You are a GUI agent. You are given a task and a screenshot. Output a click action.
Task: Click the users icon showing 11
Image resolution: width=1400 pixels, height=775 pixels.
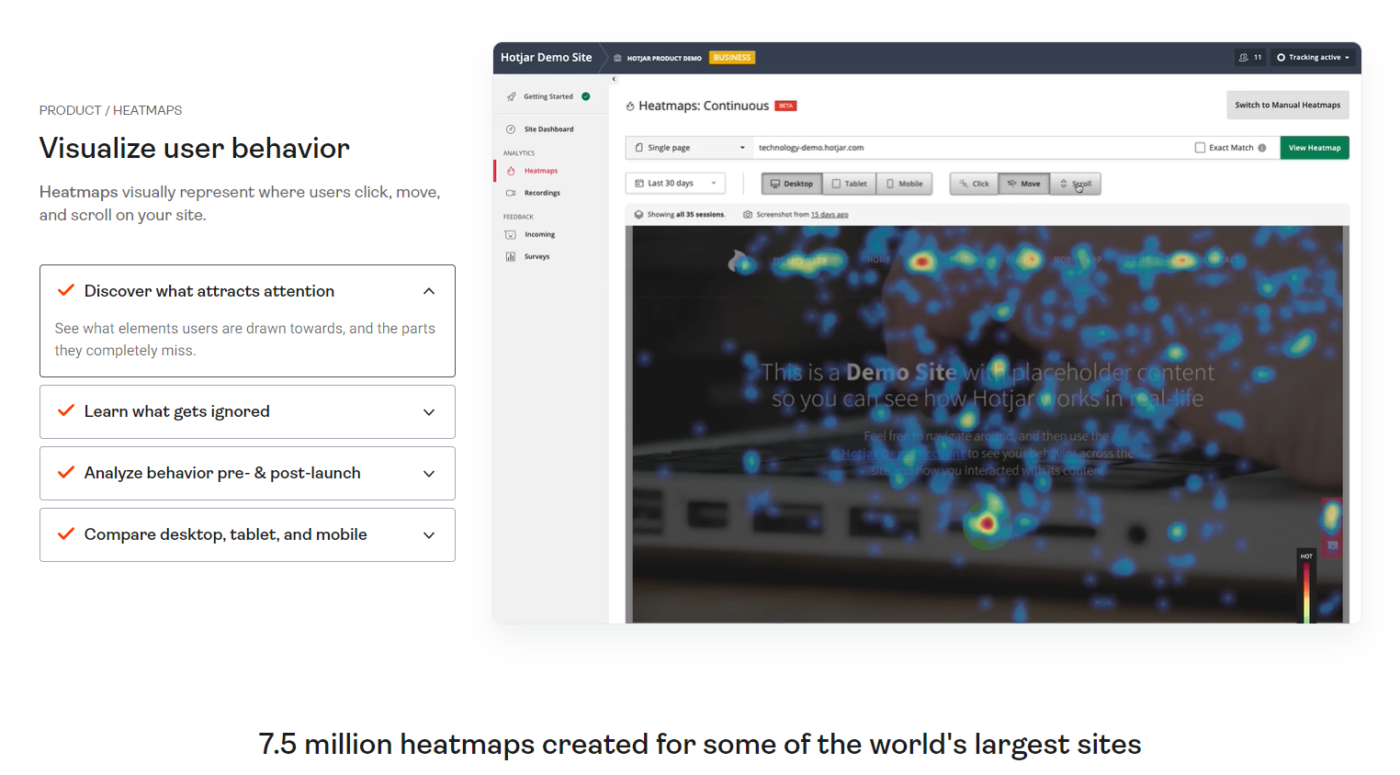pyautogui.click(x=1244, y=58)
